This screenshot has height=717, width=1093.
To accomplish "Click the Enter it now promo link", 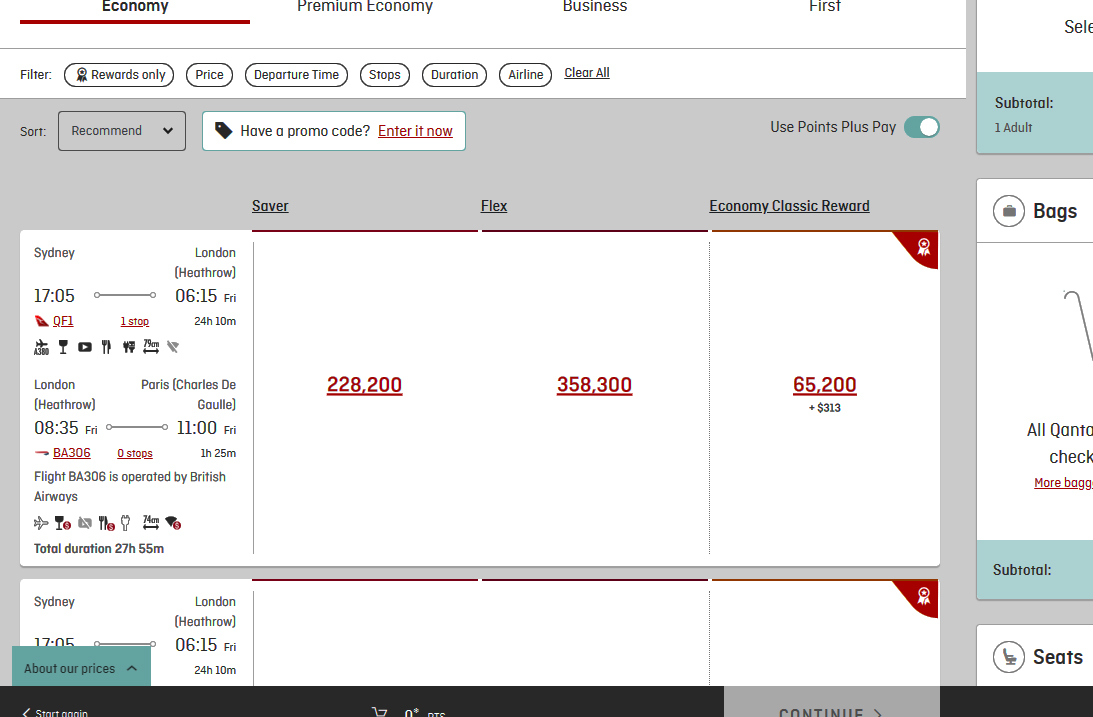I will (x=415, y=131).
